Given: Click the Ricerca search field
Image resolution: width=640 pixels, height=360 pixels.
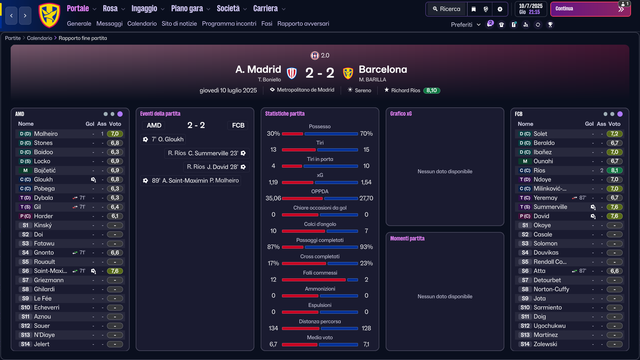Looking at the screenshot, I should pos(446,9).
